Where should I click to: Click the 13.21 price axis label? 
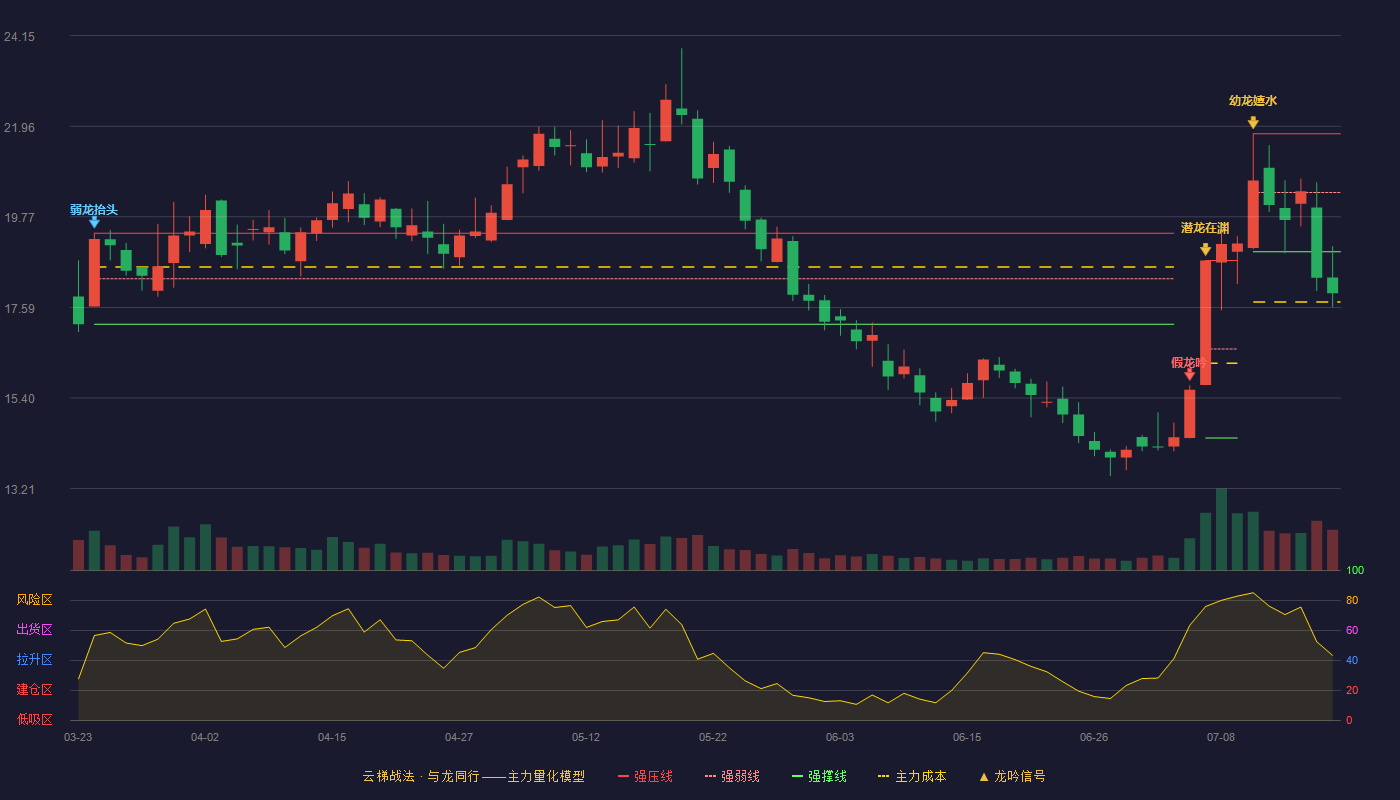[x=19, y=490]
